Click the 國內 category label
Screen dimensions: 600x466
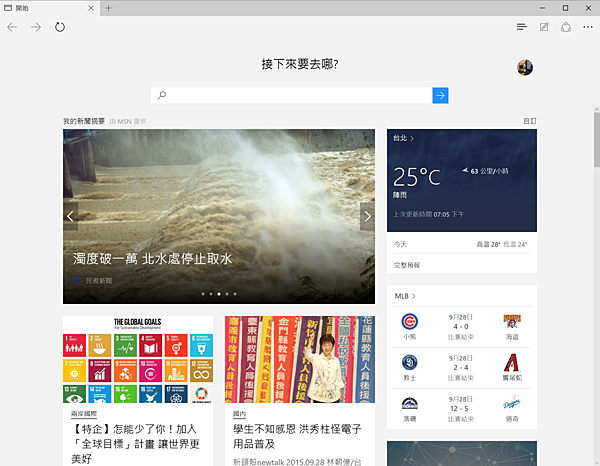point(240,414)
